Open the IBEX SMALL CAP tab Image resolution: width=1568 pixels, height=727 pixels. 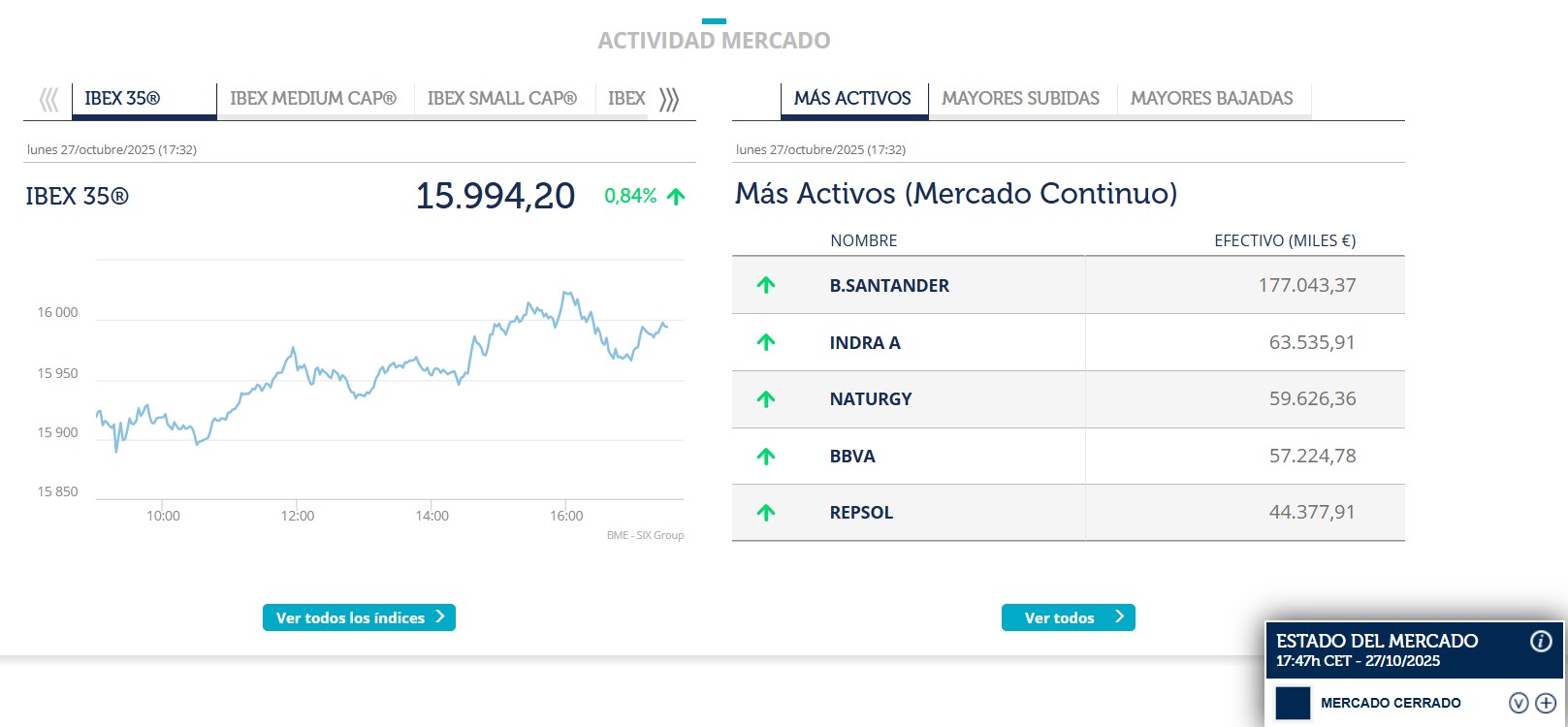pos(501,99)
